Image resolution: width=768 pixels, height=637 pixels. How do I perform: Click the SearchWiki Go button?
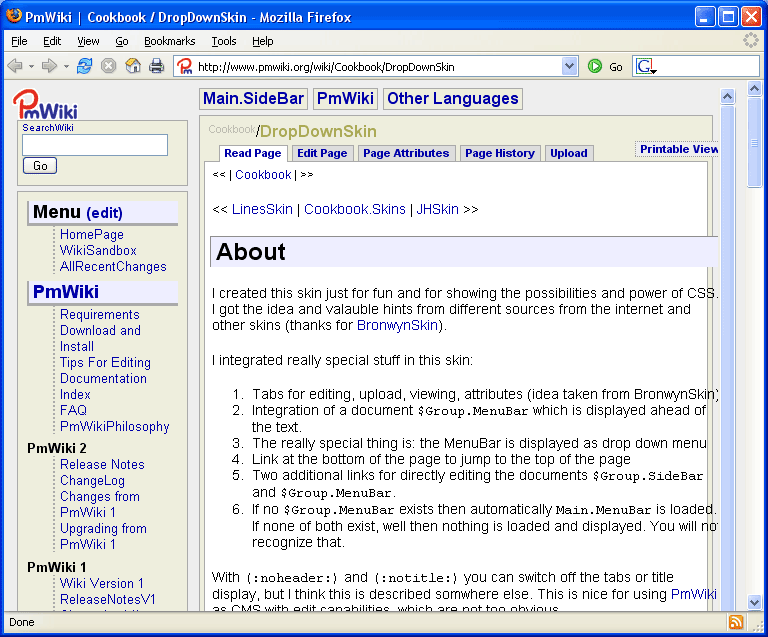pos(40,166)
